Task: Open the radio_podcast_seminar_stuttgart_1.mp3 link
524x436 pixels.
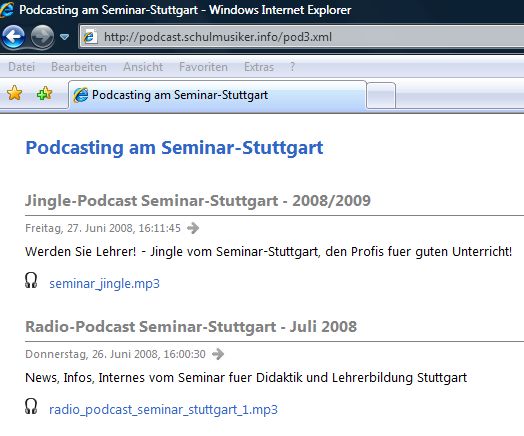Action: [163, 410]
